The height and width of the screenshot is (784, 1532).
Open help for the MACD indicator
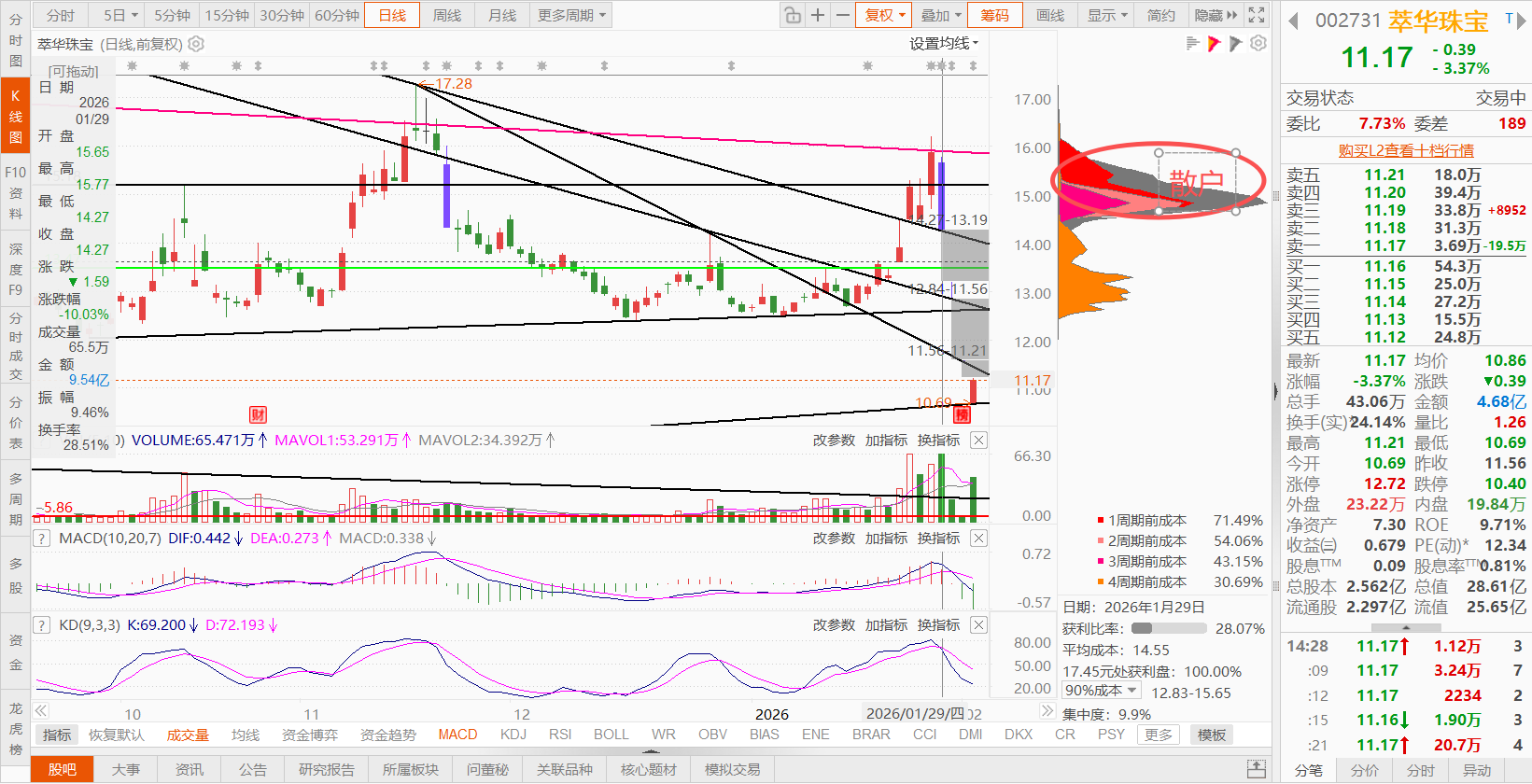click(x=41, y=538)
